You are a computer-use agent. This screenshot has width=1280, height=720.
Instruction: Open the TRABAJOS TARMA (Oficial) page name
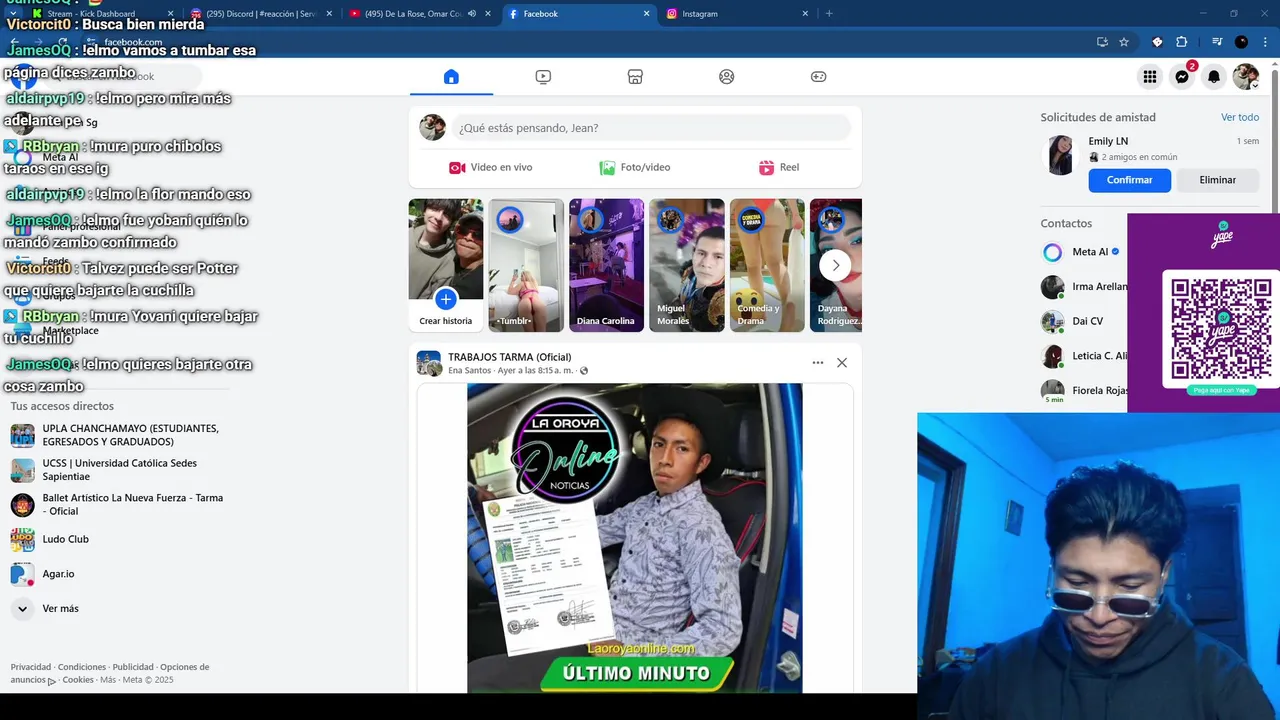point(509,357)
